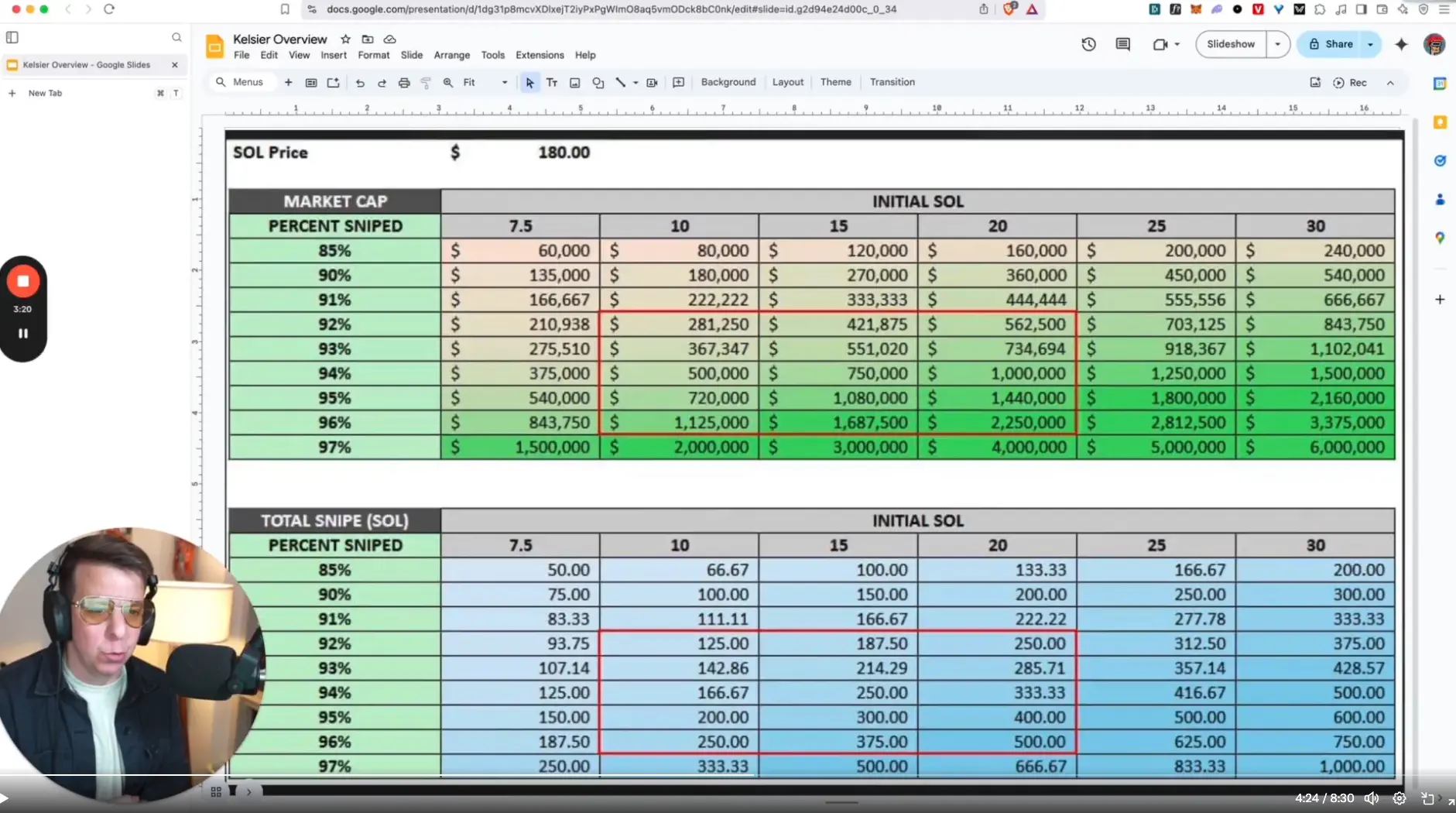Image resolution: width=1456 pixels, height=813 pixels.
Task: Open the comments panel icon
Action: point(1122,44)
